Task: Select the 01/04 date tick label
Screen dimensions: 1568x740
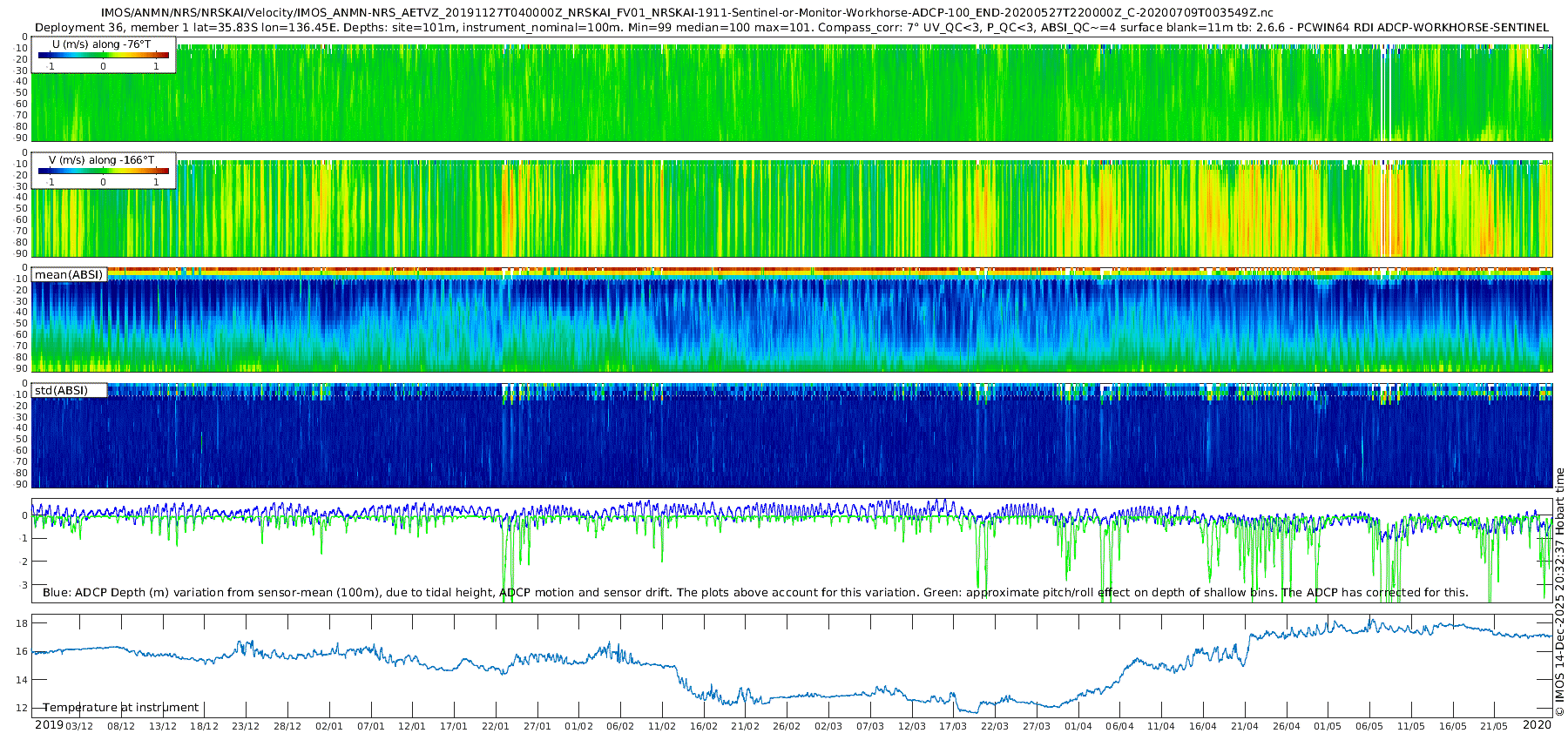Action: 1078,726
